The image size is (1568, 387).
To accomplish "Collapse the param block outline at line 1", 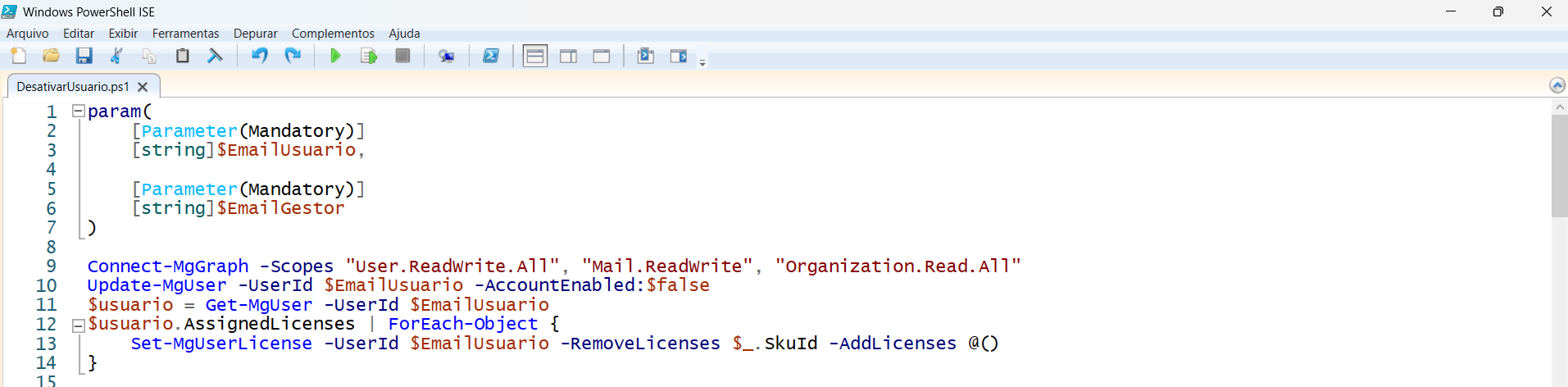I will tap(79, 111).
